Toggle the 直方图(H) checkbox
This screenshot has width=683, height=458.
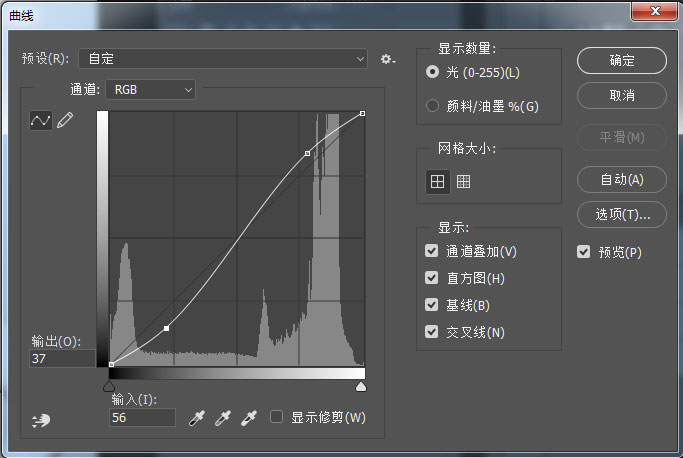click(x=431, y=278)
